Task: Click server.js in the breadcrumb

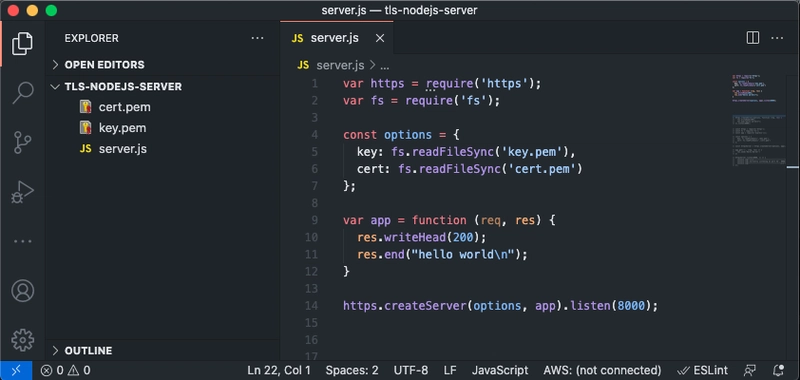Action: [340, 65]
